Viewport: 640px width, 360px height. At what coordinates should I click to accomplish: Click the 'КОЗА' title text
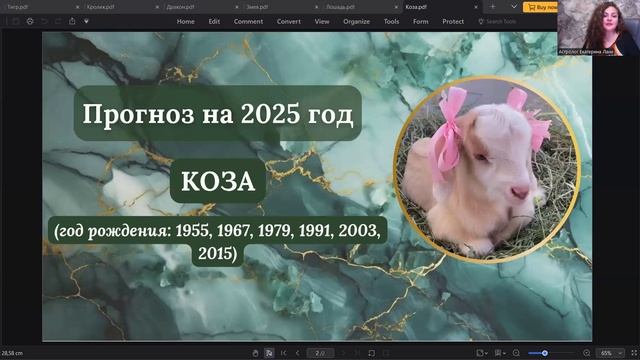pyautogui.click(x=218, y=181)
